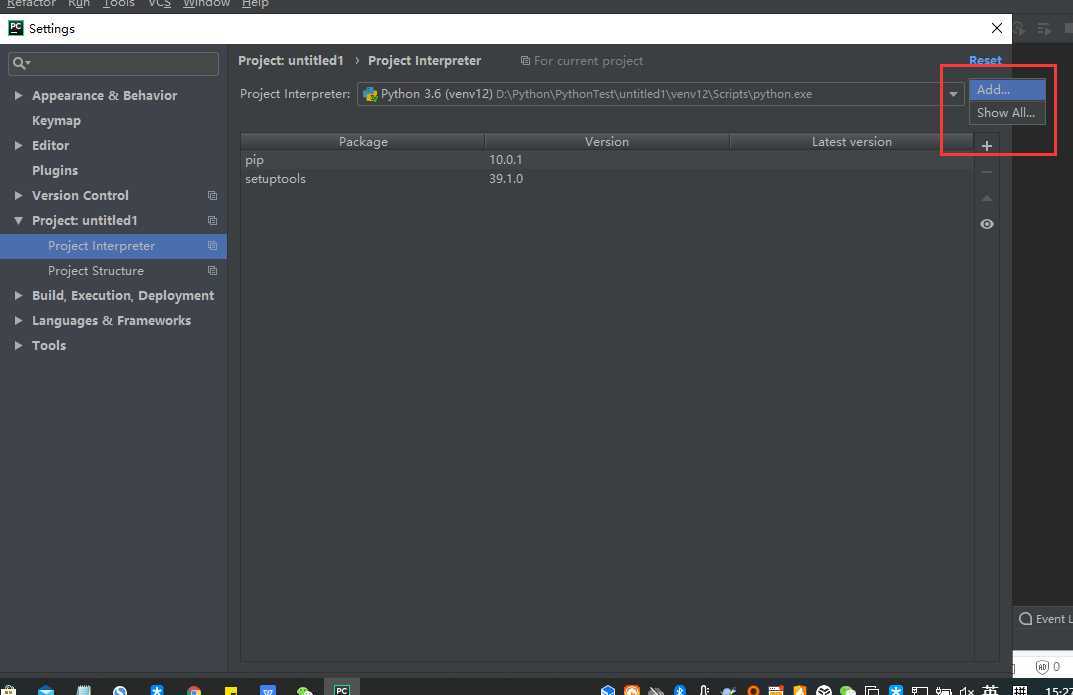The image size is (1073, 695).
Task: Click the project-level icon beside Project Interpreter
Action: 212,246
